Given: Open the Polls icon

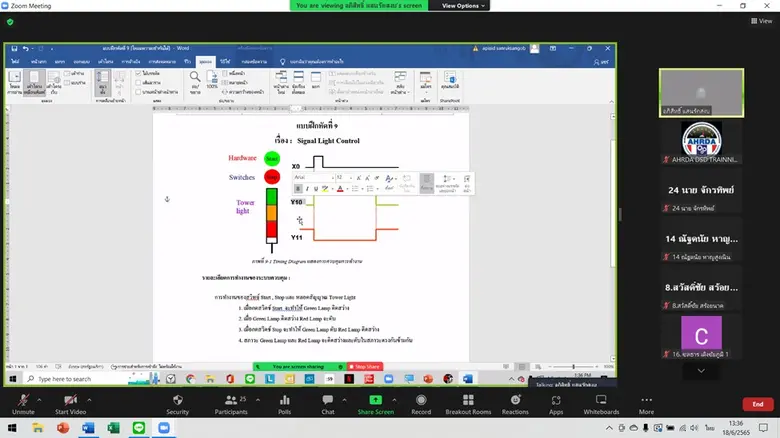Looking at the screenshot, I should 284,398.
